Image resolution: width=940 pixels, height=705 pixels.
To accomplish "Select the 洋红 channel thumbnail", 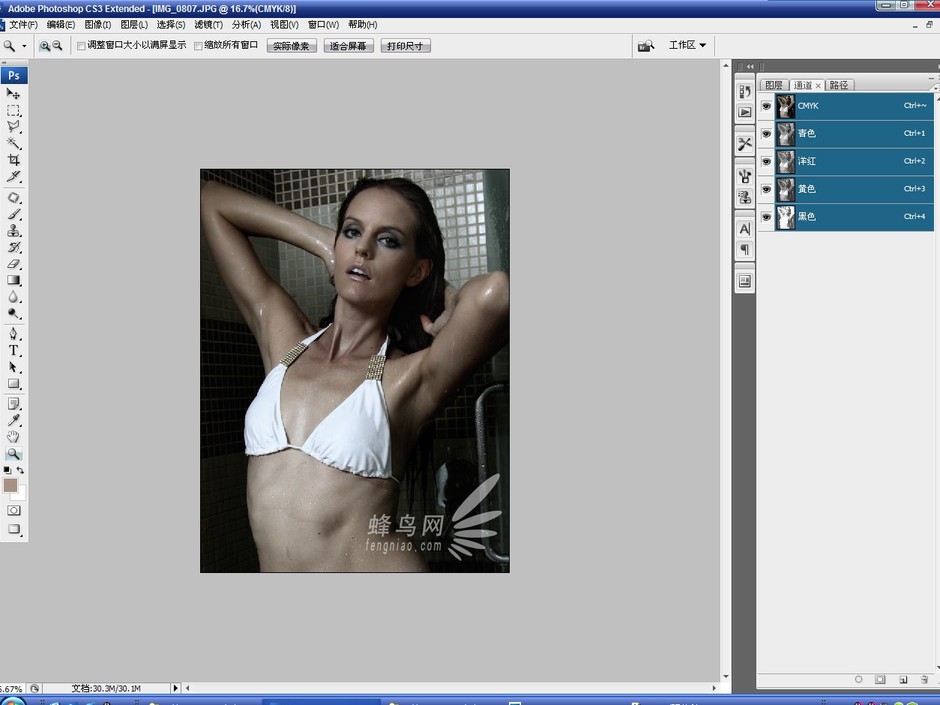I will click(785, 161).
